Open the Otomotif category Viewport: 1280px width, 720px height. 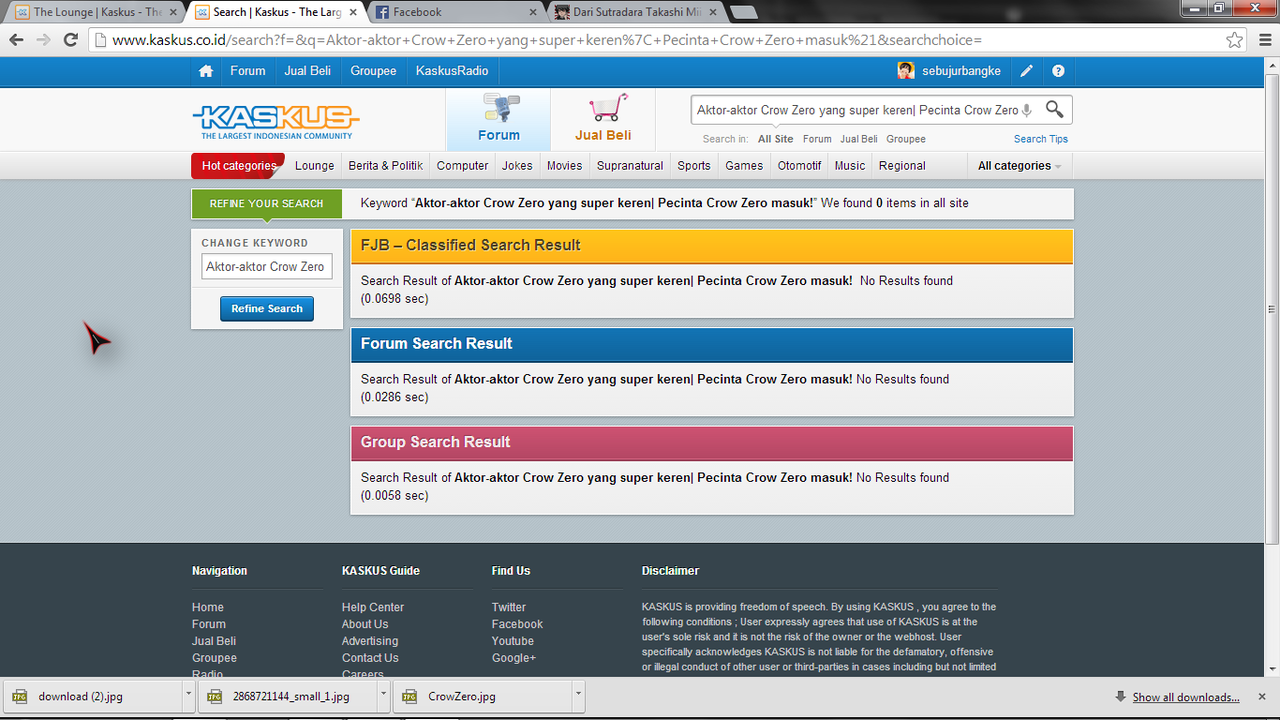799,166
